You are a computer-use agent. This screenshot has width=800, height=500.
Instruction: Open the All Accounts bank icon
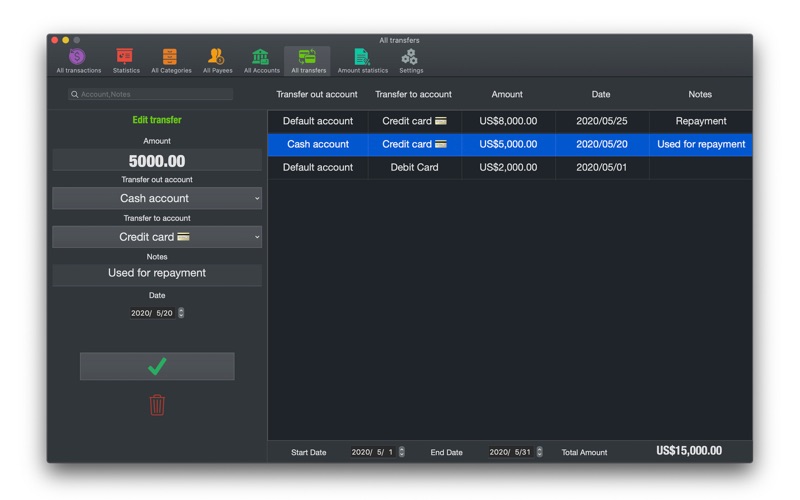261,61
